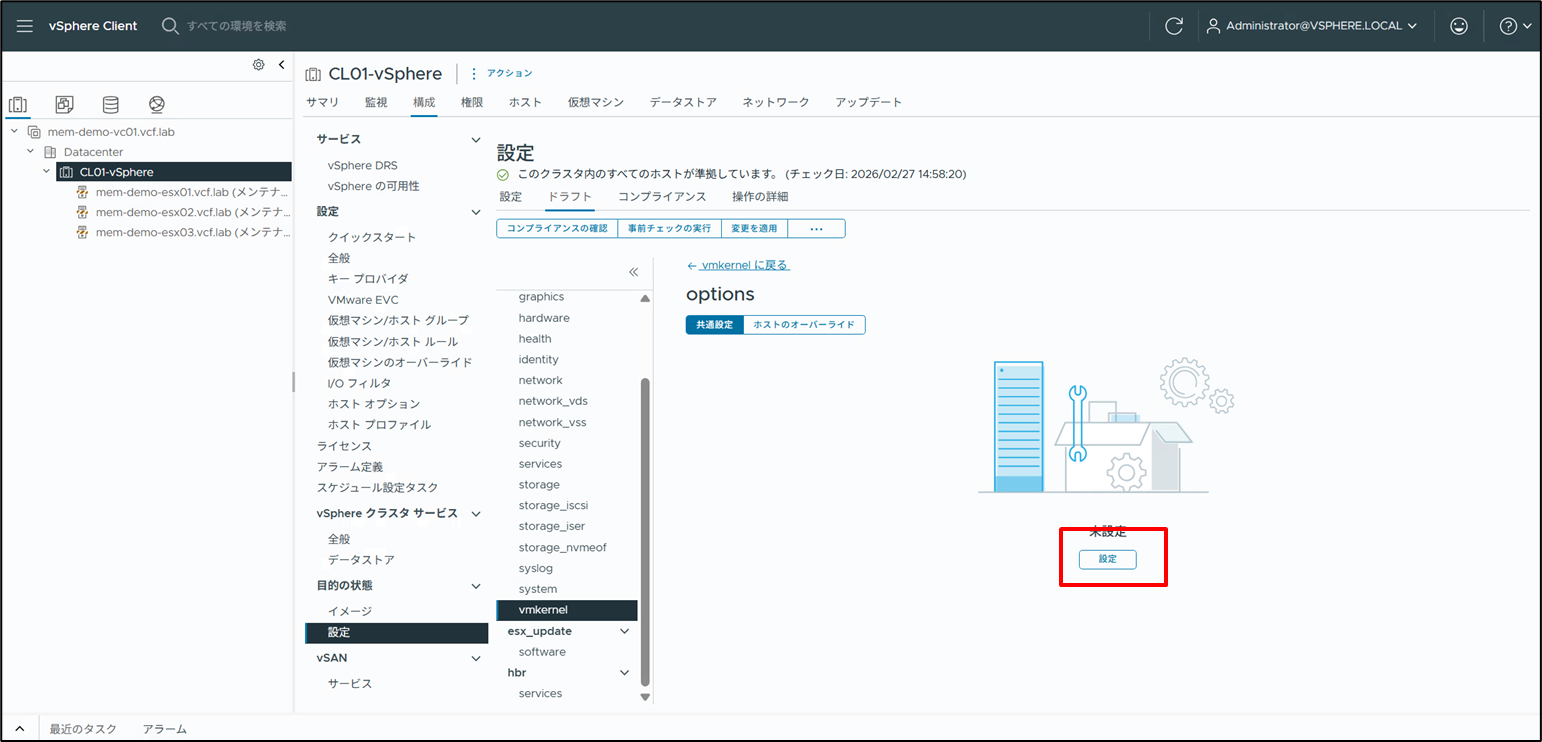Viewport: 1542px width, 742px height.
Task: Switch to Storage inventory icon
Action: (110, 105)
